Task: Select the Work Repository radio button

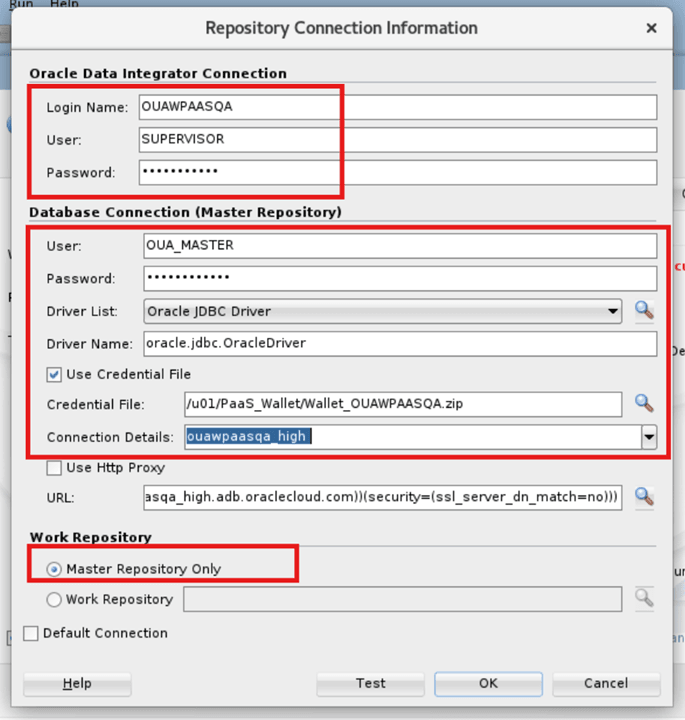Action: click(54, 600)
